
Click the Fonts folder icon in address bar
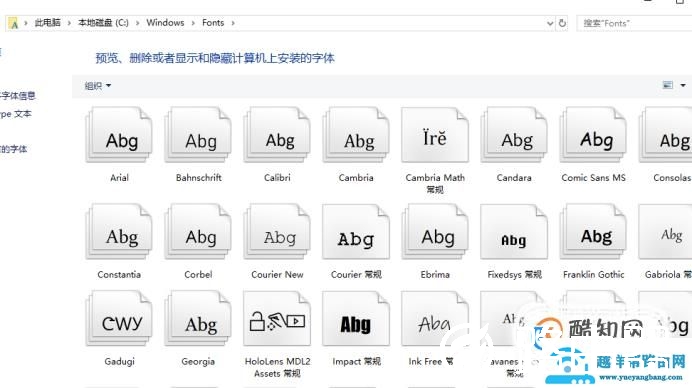click(13, 23)
